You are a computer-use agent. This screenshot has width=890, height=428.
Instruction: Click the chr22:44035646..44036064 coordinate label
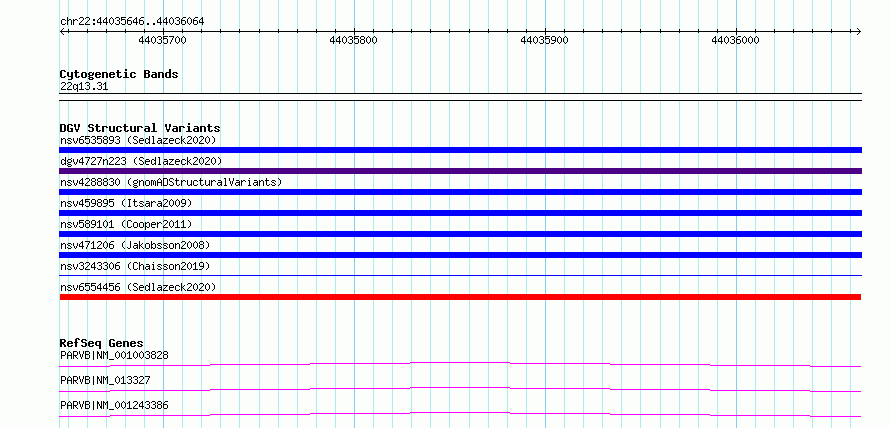pos(132,21)
